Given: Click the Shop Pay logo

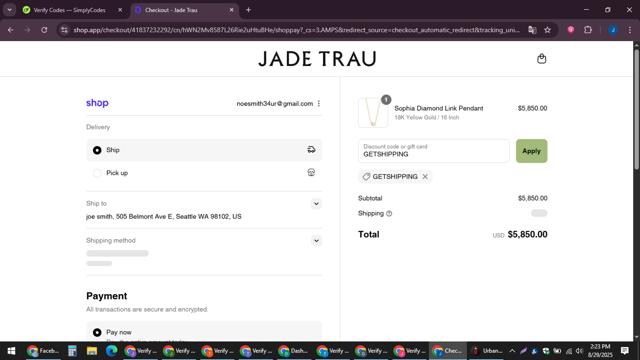Looking at the screenshot, I should [x=97, y=103].
